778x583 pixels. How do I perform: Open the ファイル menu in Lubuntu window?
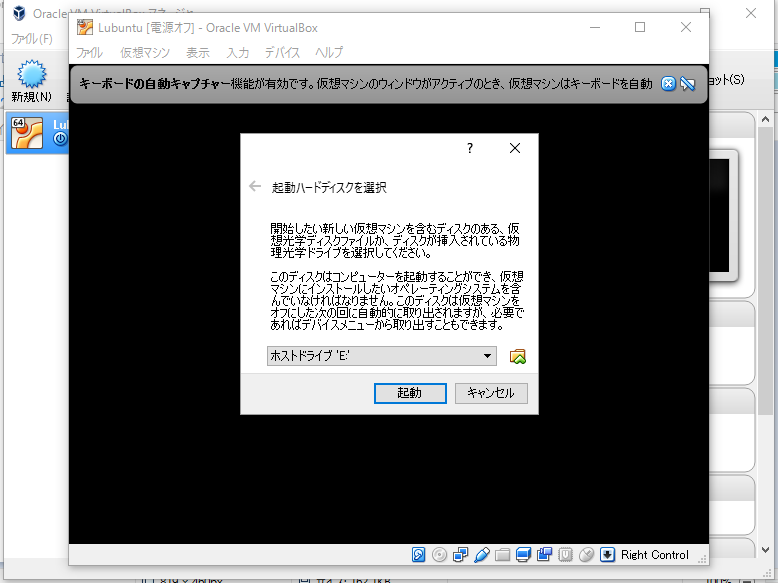pyautogui.click(x=89, y=53)
